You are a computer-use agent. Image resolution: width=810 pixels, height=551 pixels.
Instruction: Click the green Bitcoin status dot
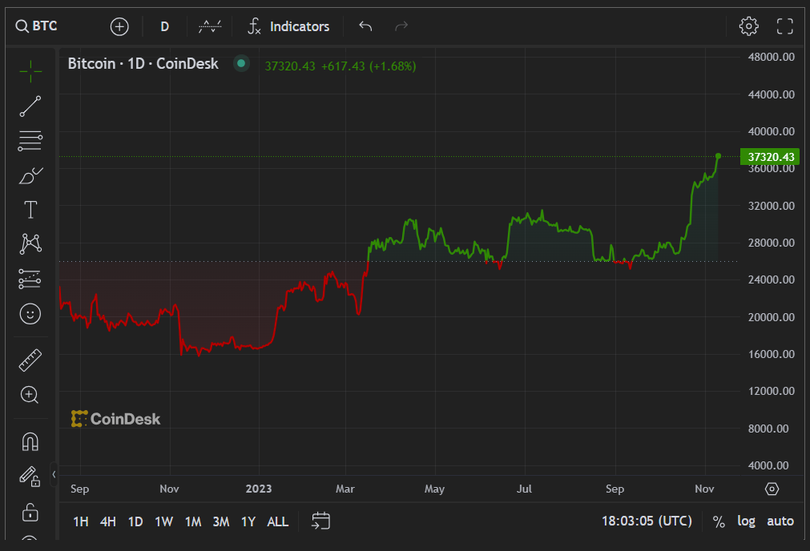(x=241, y=64)
